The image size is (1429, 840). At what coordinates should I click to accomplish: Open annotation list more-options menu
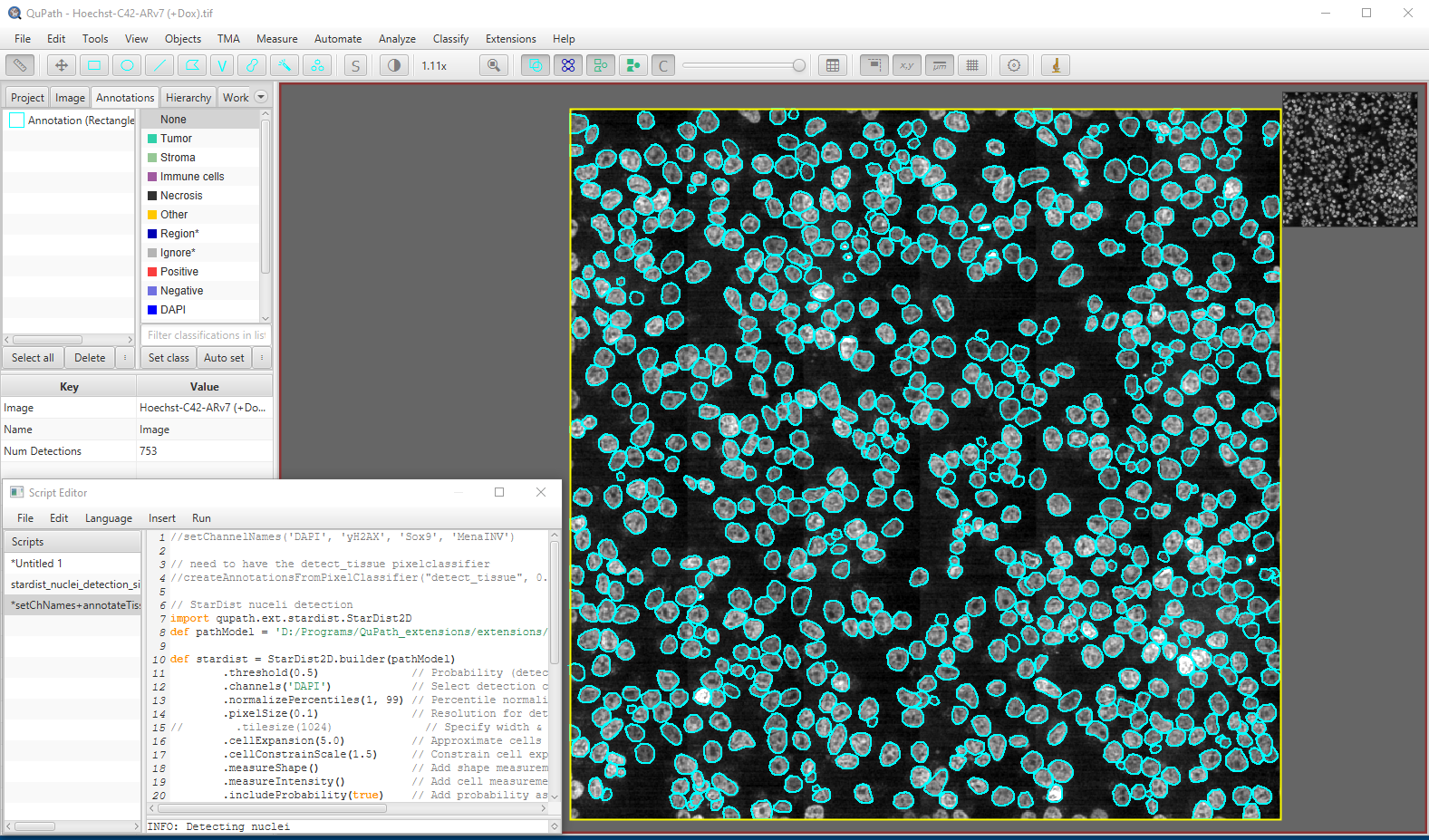tap(125, 358)
